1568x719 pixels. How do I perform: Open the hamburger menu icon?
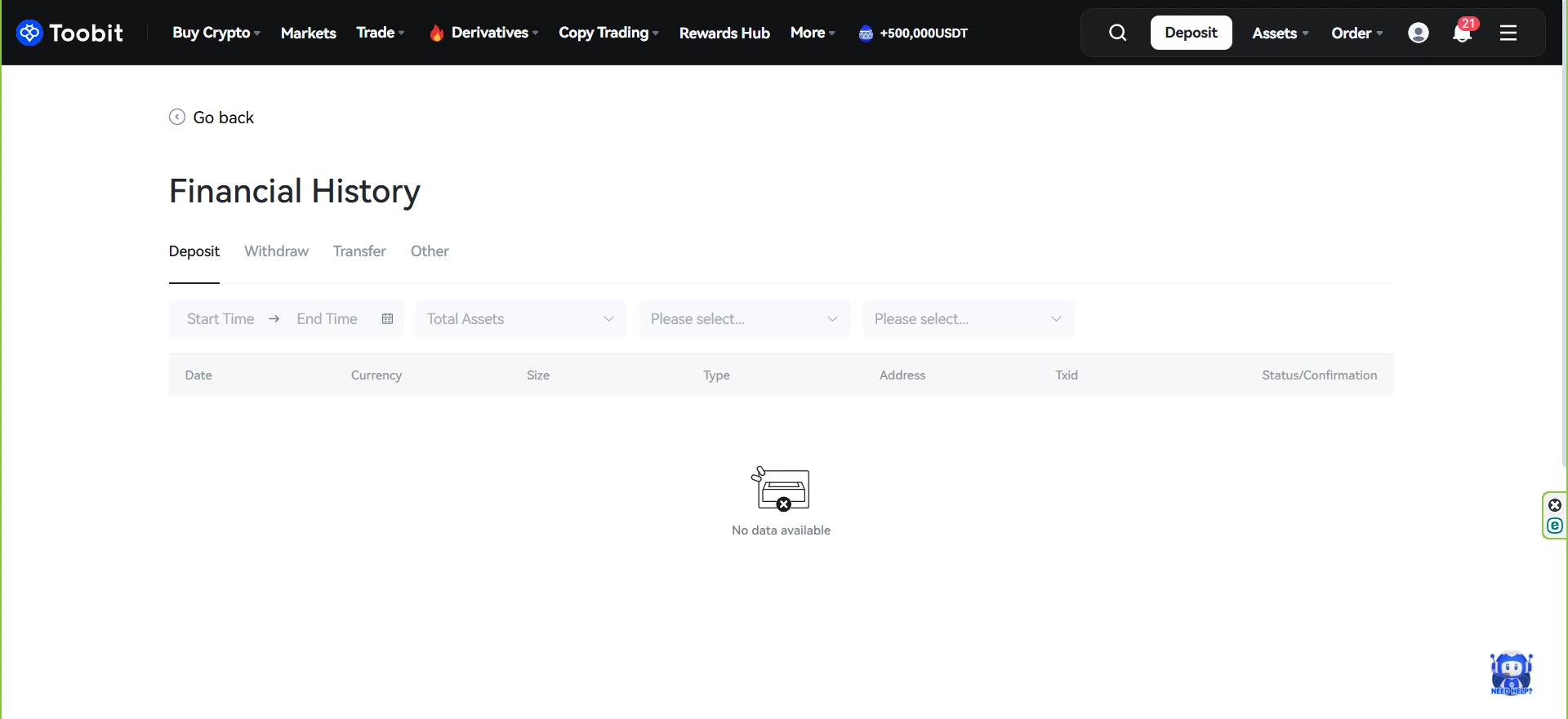click(1508, 33)
